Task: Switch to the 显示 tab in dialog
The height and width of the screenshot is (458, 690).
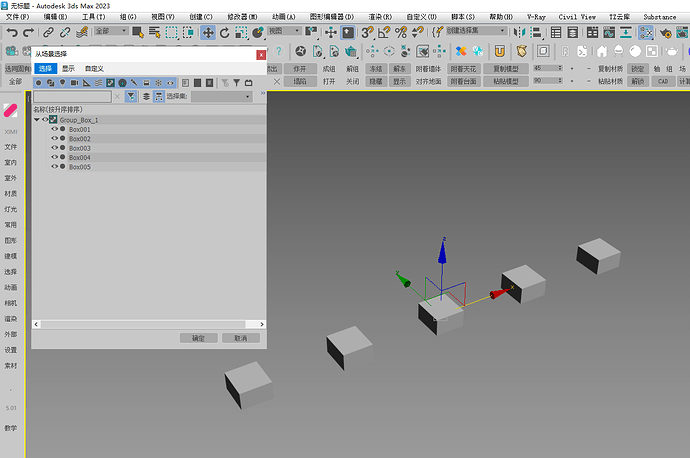Action: pyautogui.click(x=68, y=69)
